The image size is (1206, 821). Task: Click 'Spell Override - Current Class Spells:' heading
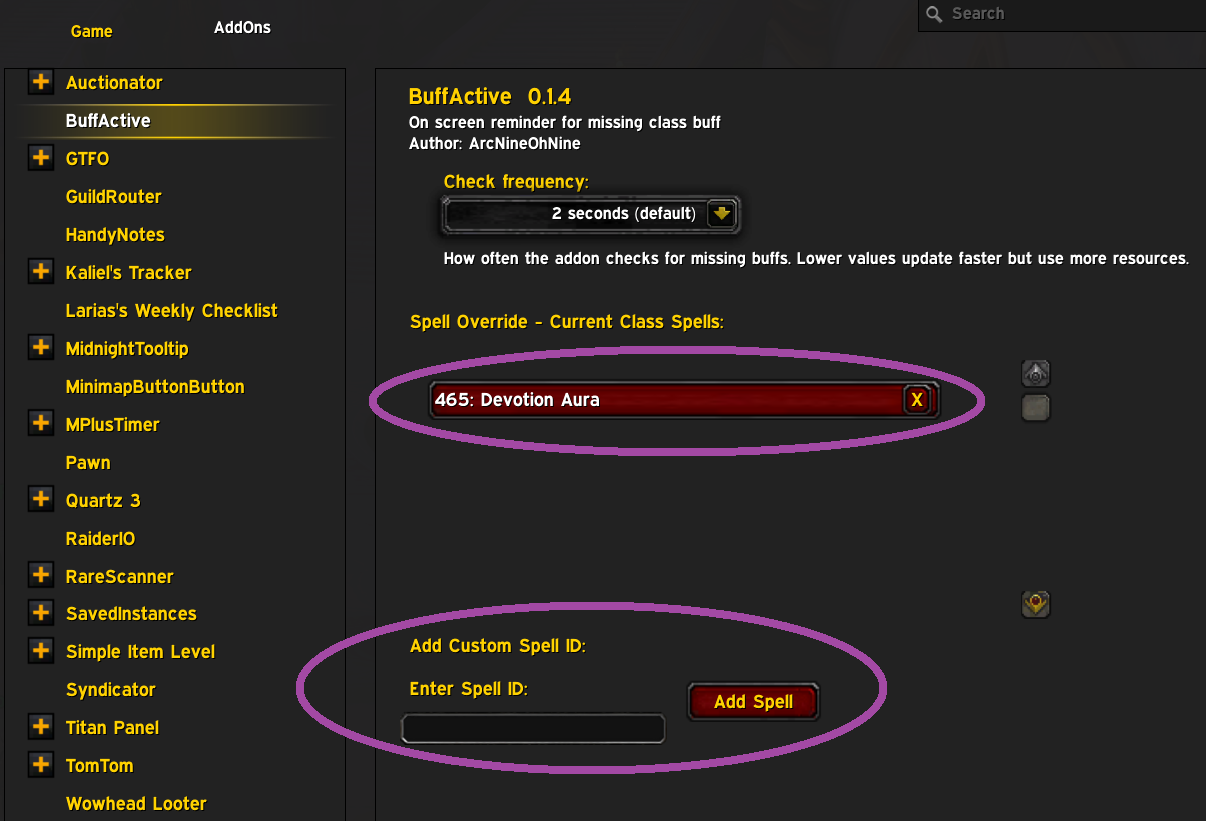tap(566, 322)
